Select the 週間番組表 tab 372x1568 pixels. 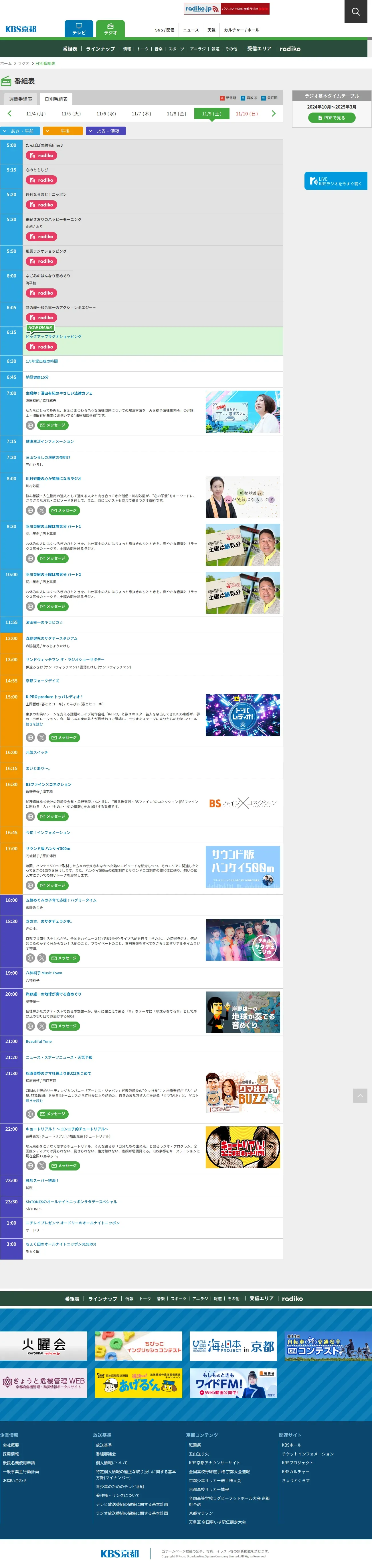click(x=21, y=99)
